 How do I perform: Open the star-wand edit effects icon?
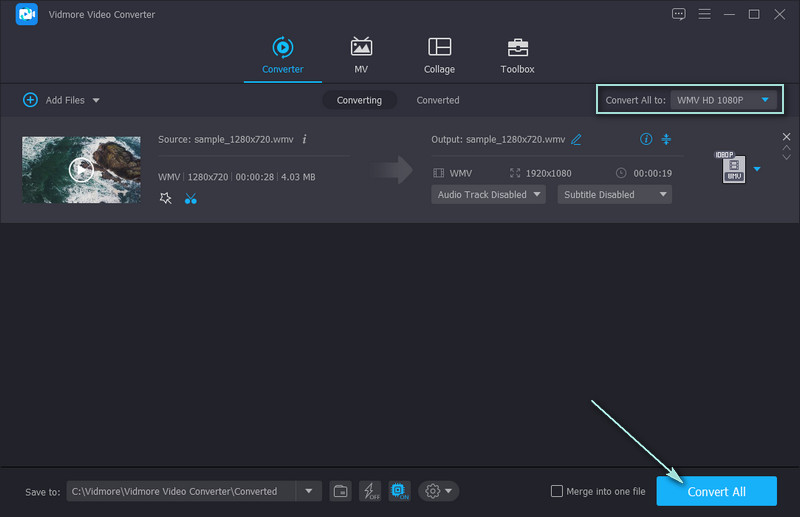[x=166, y=198]
